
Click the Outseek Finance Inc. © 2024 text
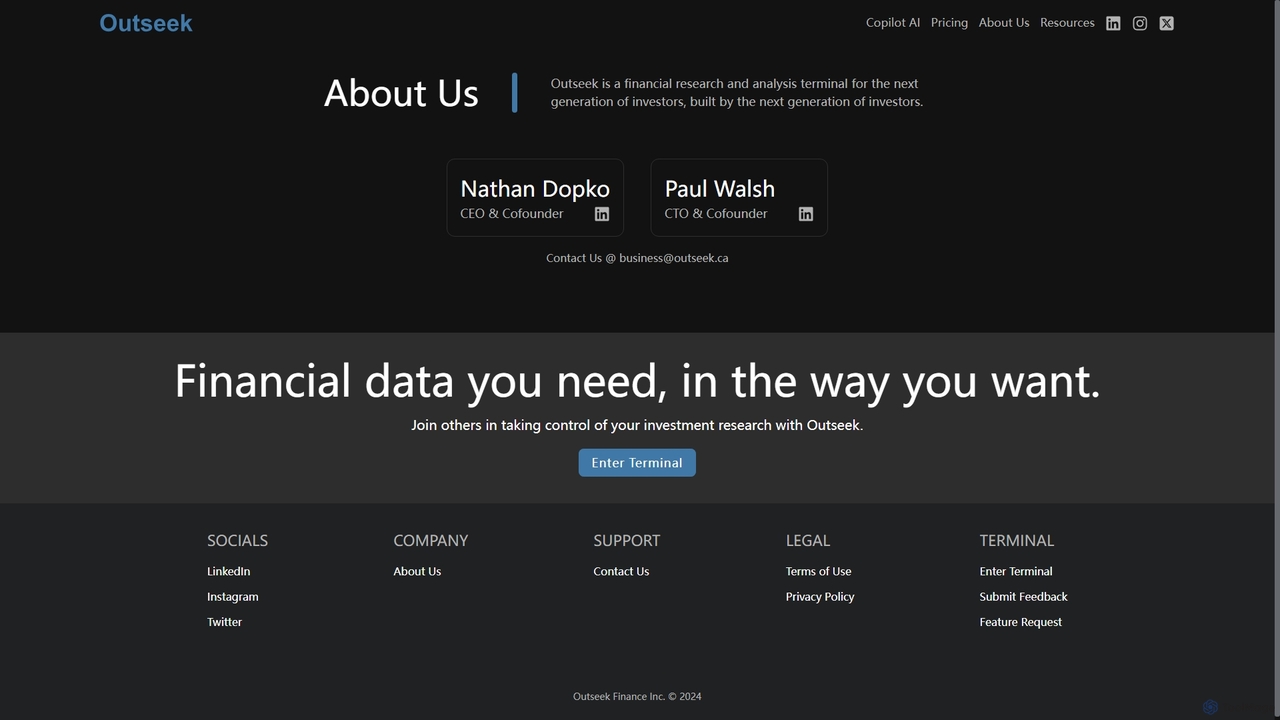[x=637, y=697]
